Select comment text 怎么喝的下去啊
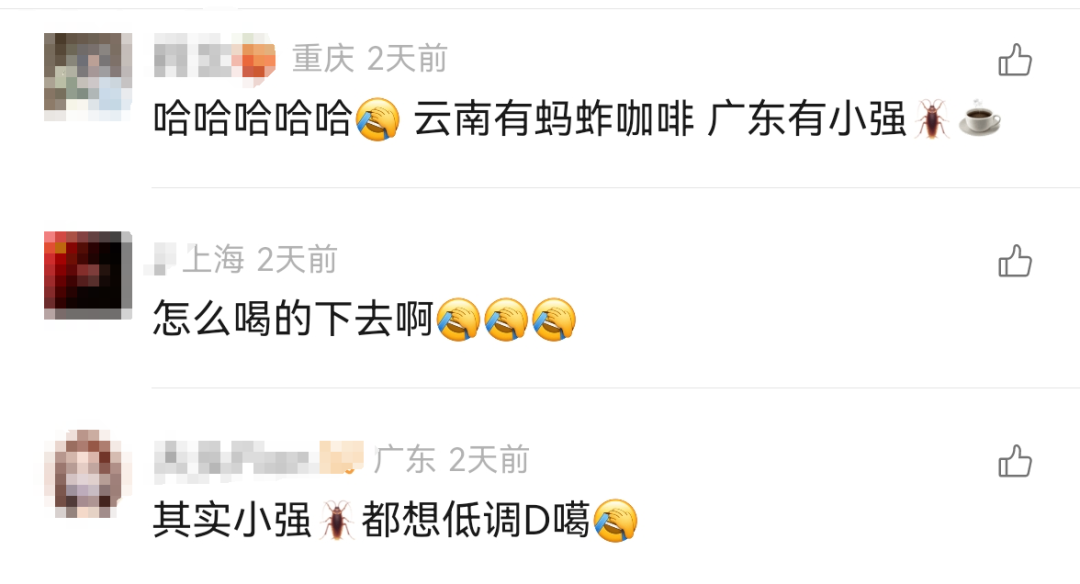 click(x=293, y=319)
